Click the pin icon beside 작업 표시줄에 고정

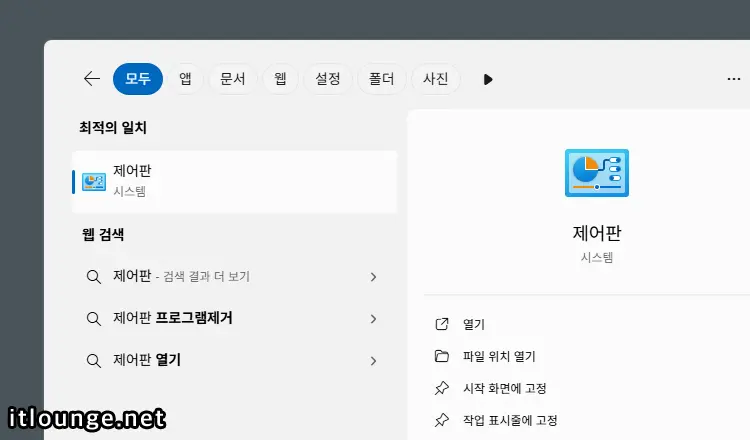442,420
